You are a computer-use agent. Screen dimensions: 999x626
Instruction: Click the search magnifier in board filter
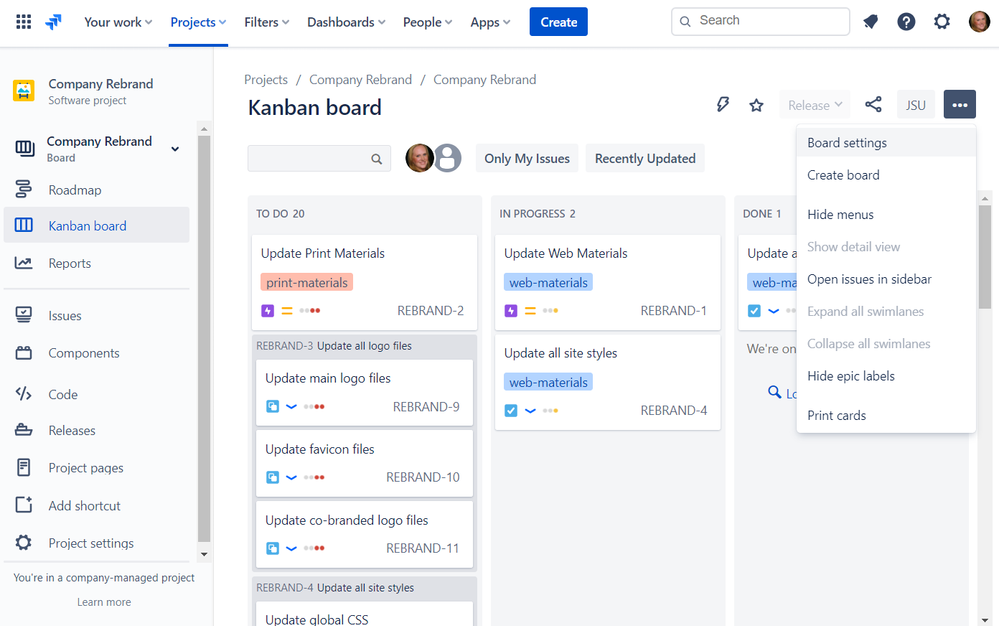pyautogui.click(x=377, y=159)
